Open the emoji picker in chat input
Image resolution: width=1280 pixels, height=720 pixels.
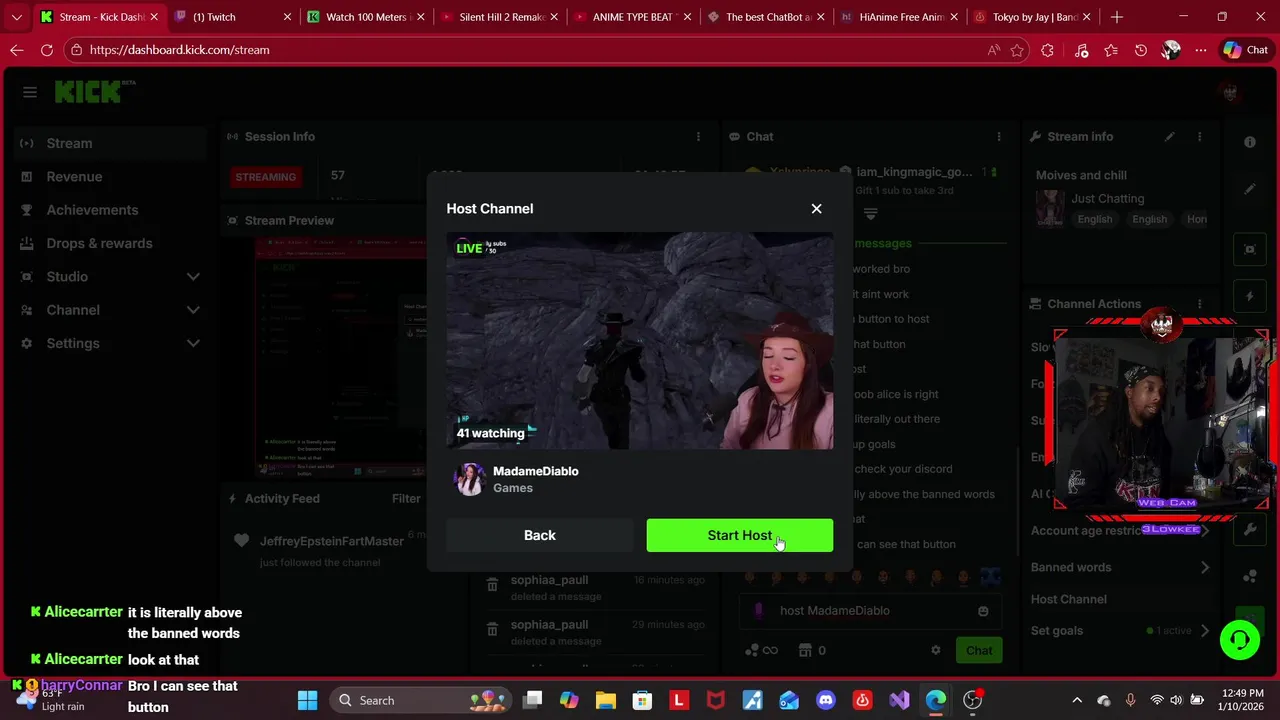click(983, 610)
